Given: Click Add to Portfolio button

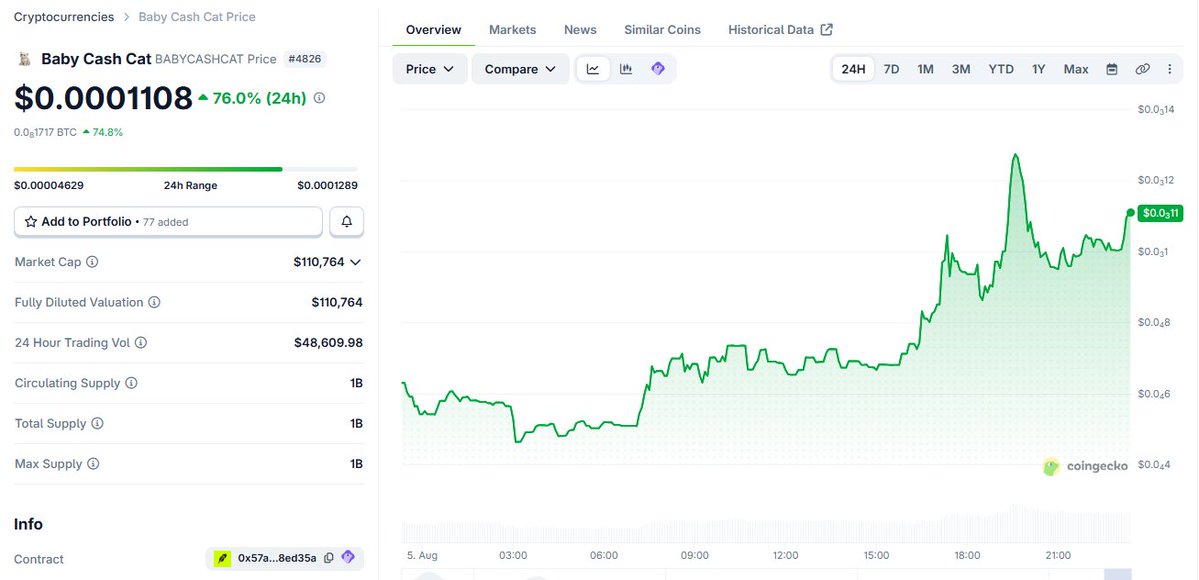Looking at the screenshot, I should [168, 222].
